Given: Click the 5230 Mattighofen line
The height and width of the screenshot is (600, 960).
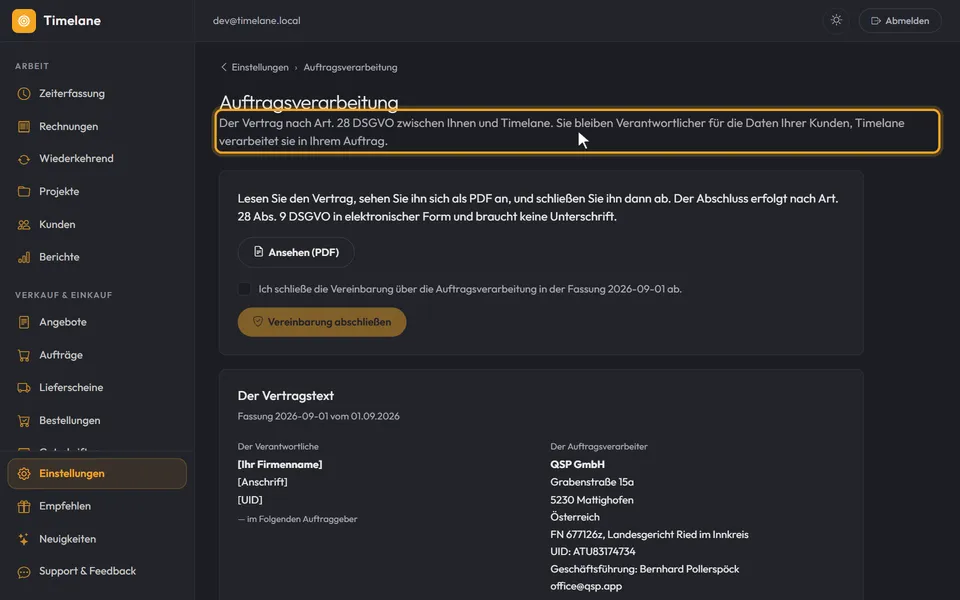Looking at the screenshot, I should tap(592, 500).
